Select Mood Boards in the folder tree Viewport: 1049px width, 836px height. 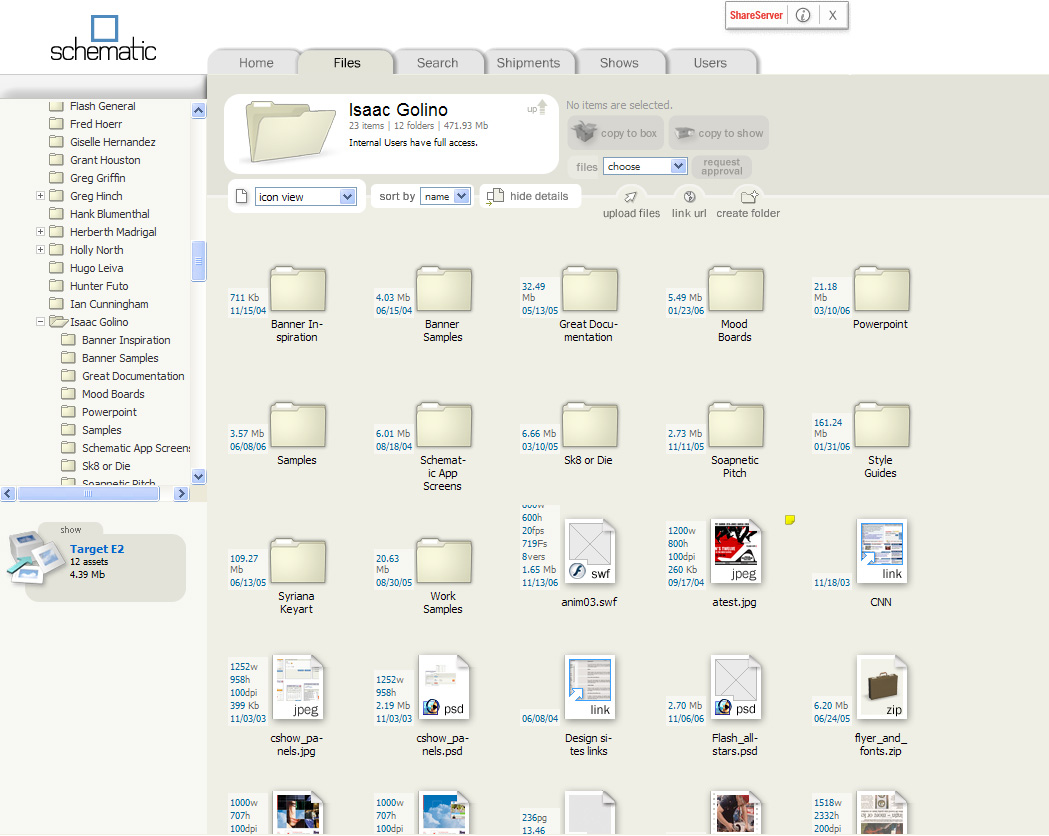(x=113, y=394)
